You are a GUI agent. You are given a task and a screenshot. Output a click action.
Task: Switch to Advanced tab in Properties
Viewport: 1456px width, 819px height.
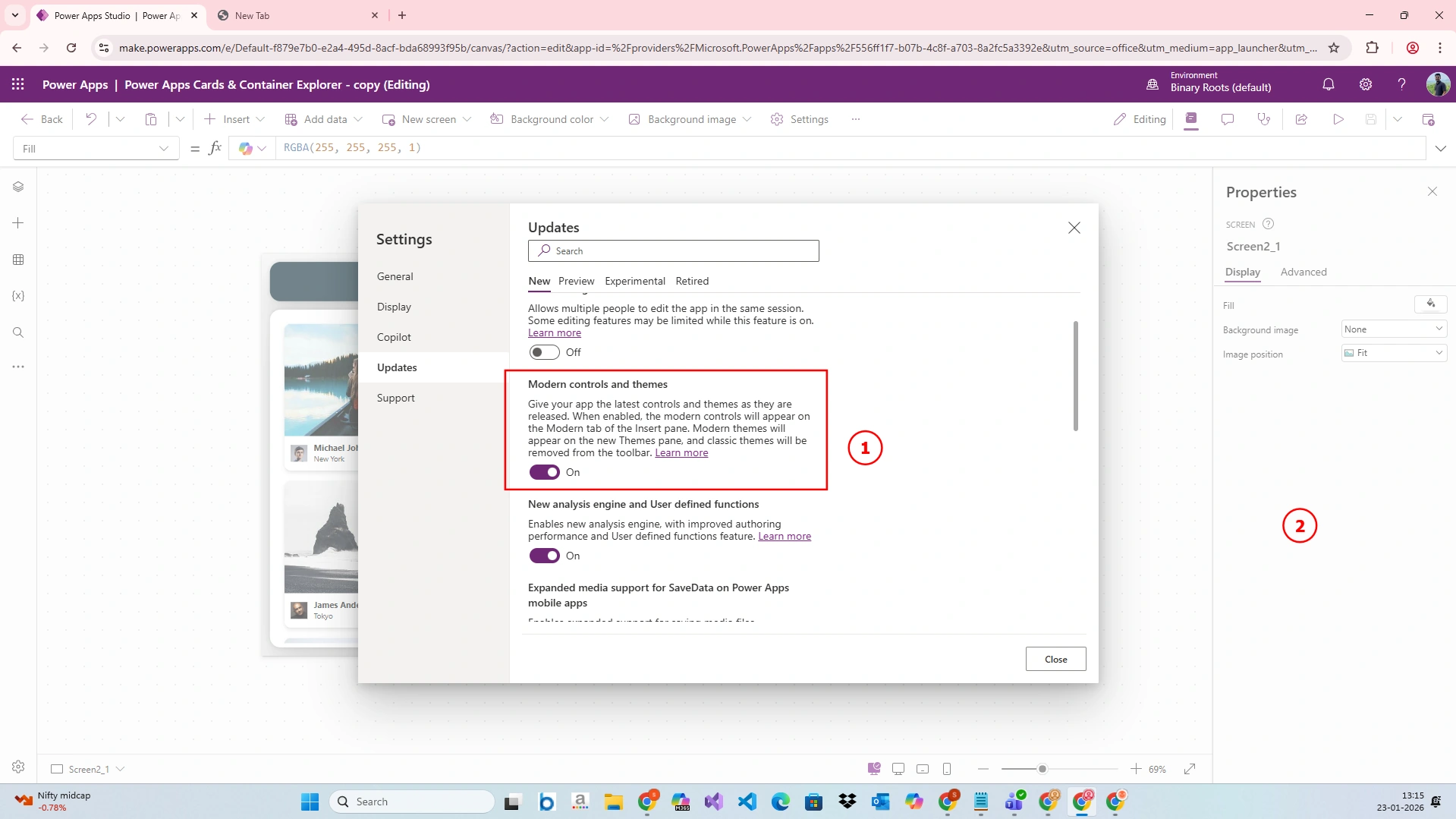click(1303, 272)
